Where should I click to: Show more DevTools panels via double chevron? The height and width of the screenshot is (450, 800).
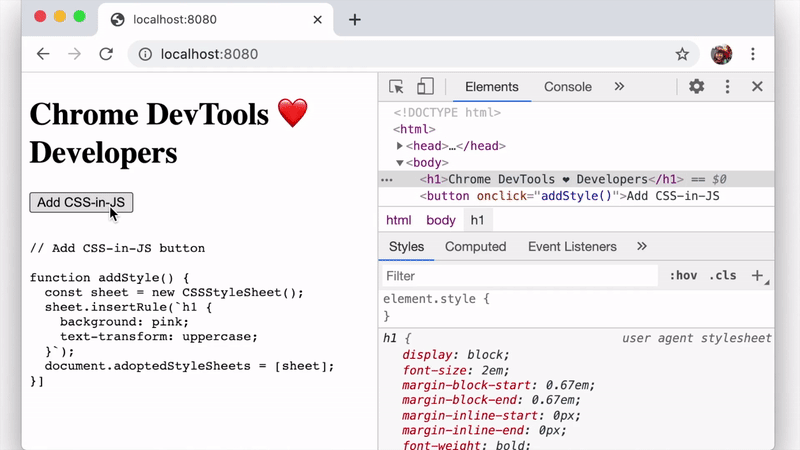tap(619, 87)
